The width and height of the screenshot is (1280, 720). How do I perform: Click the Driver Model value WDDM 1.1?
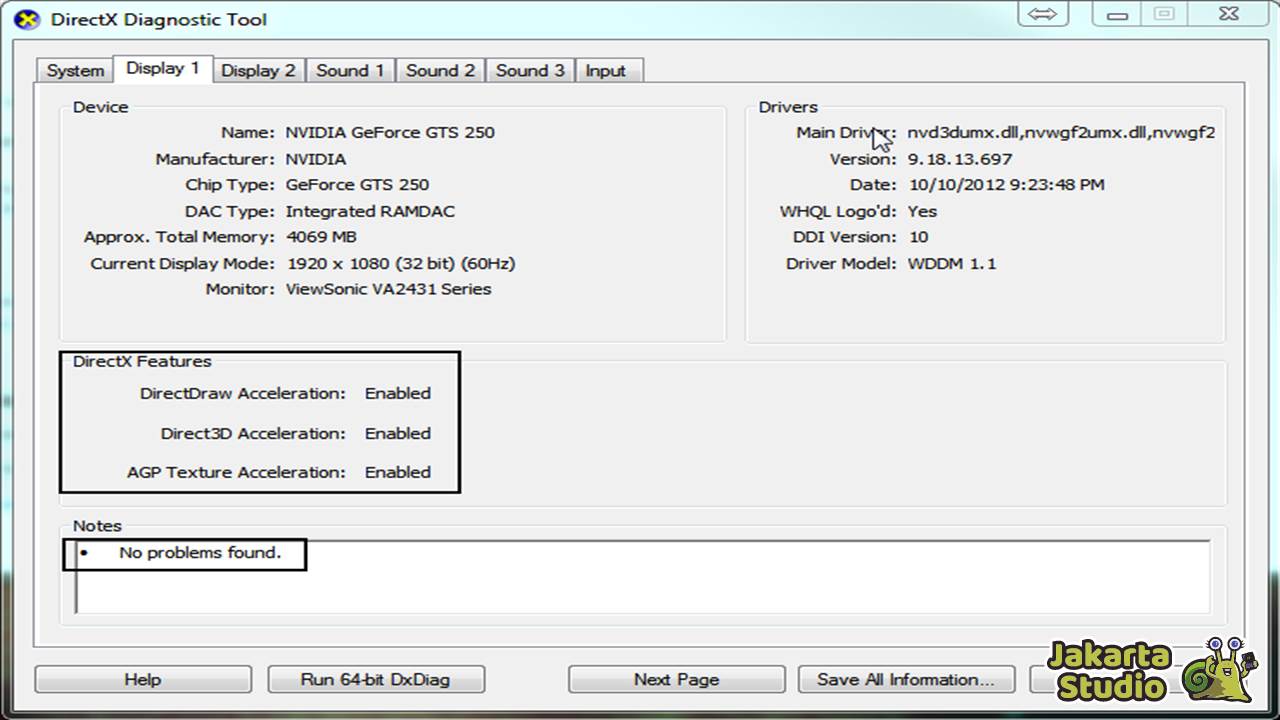click(952, 264)
